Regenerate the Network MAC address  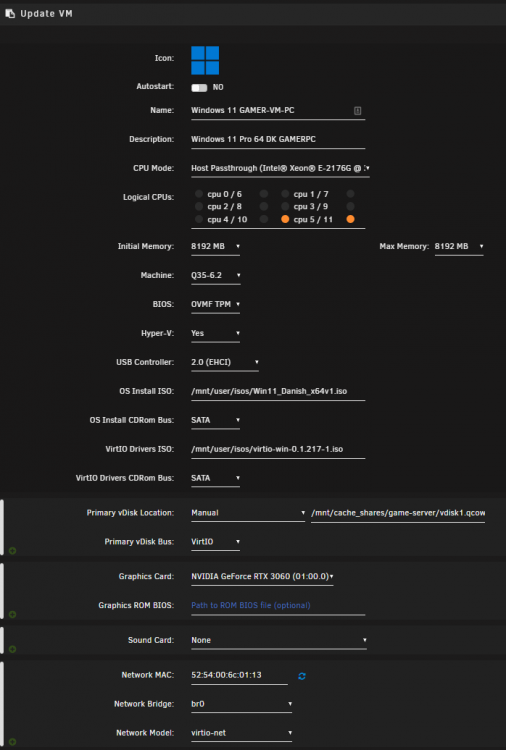302,676
